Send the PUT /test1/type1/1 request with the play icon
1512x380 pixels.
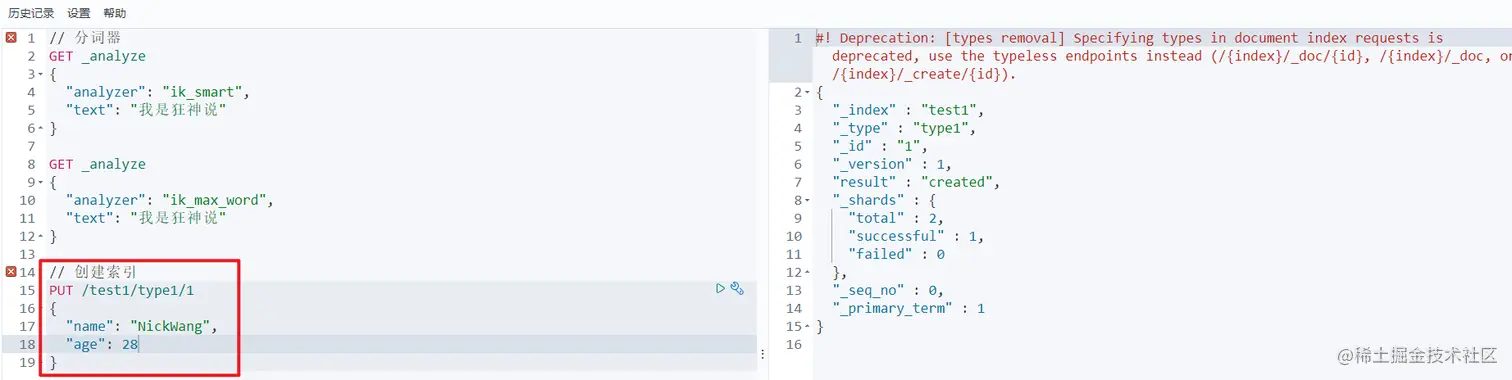[720, 289]
